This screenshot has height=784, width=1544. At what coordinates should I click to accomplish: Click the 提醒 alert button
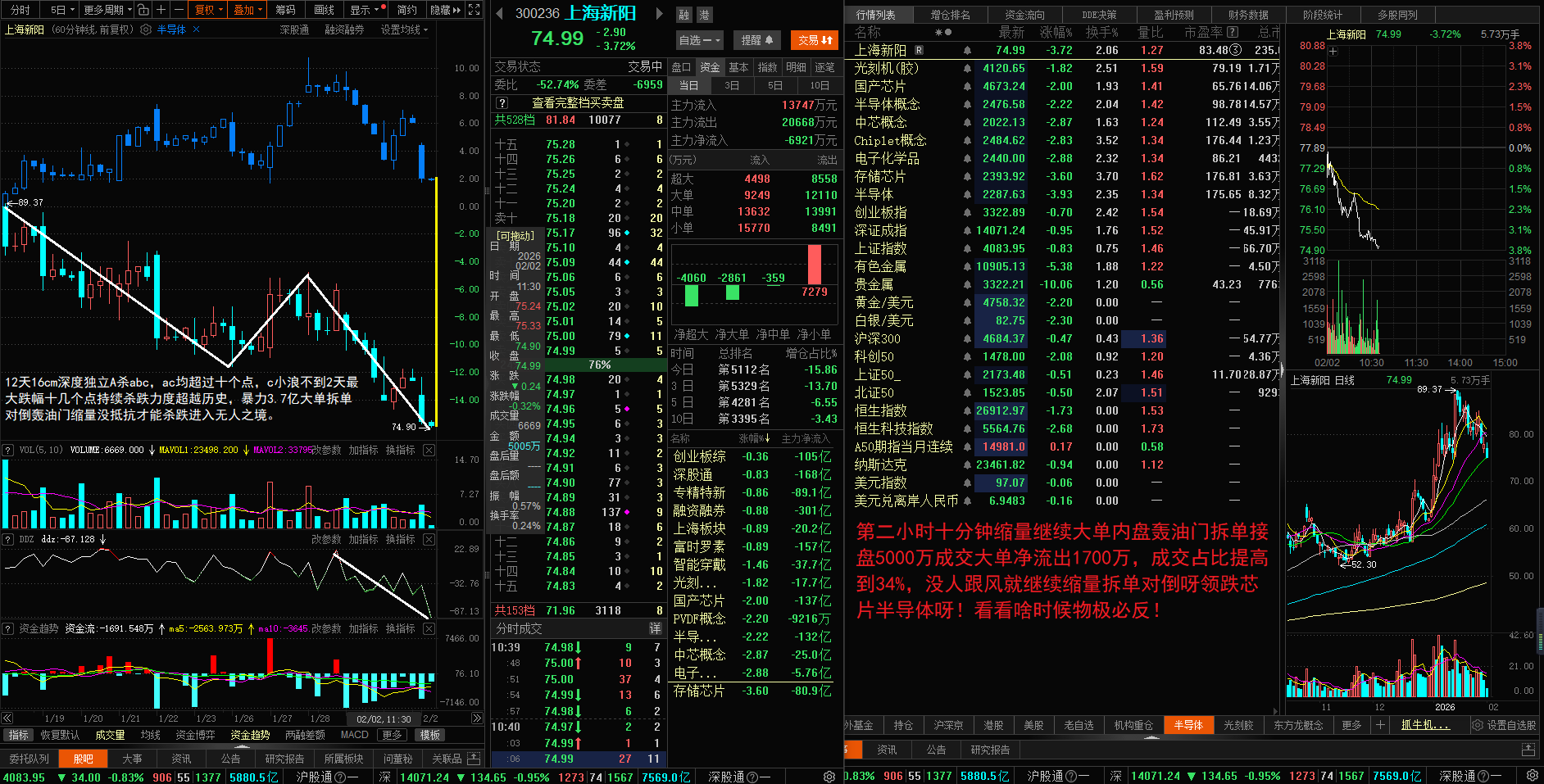tap(757, 40)
